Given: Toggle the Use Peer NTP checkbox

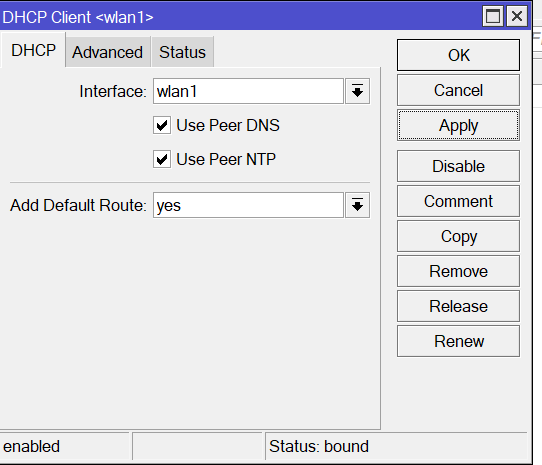Looking at the screenshot, I should [x=162, y=159].
